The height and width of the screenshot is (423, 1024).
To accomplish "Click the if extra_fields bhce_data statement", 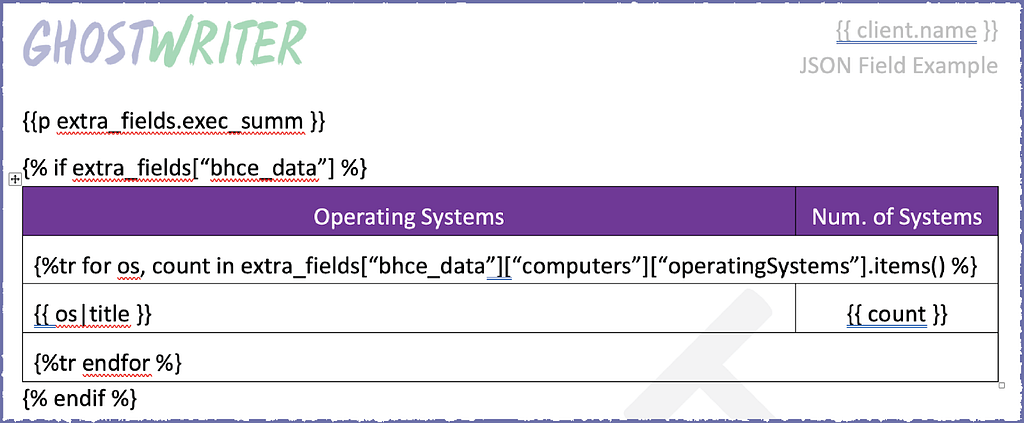I will 195,168.
